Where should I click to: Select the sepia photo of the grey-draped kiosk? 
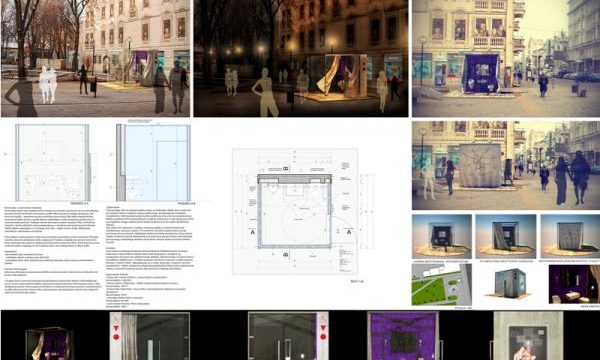pyautogui.click(x=506, y=165)
